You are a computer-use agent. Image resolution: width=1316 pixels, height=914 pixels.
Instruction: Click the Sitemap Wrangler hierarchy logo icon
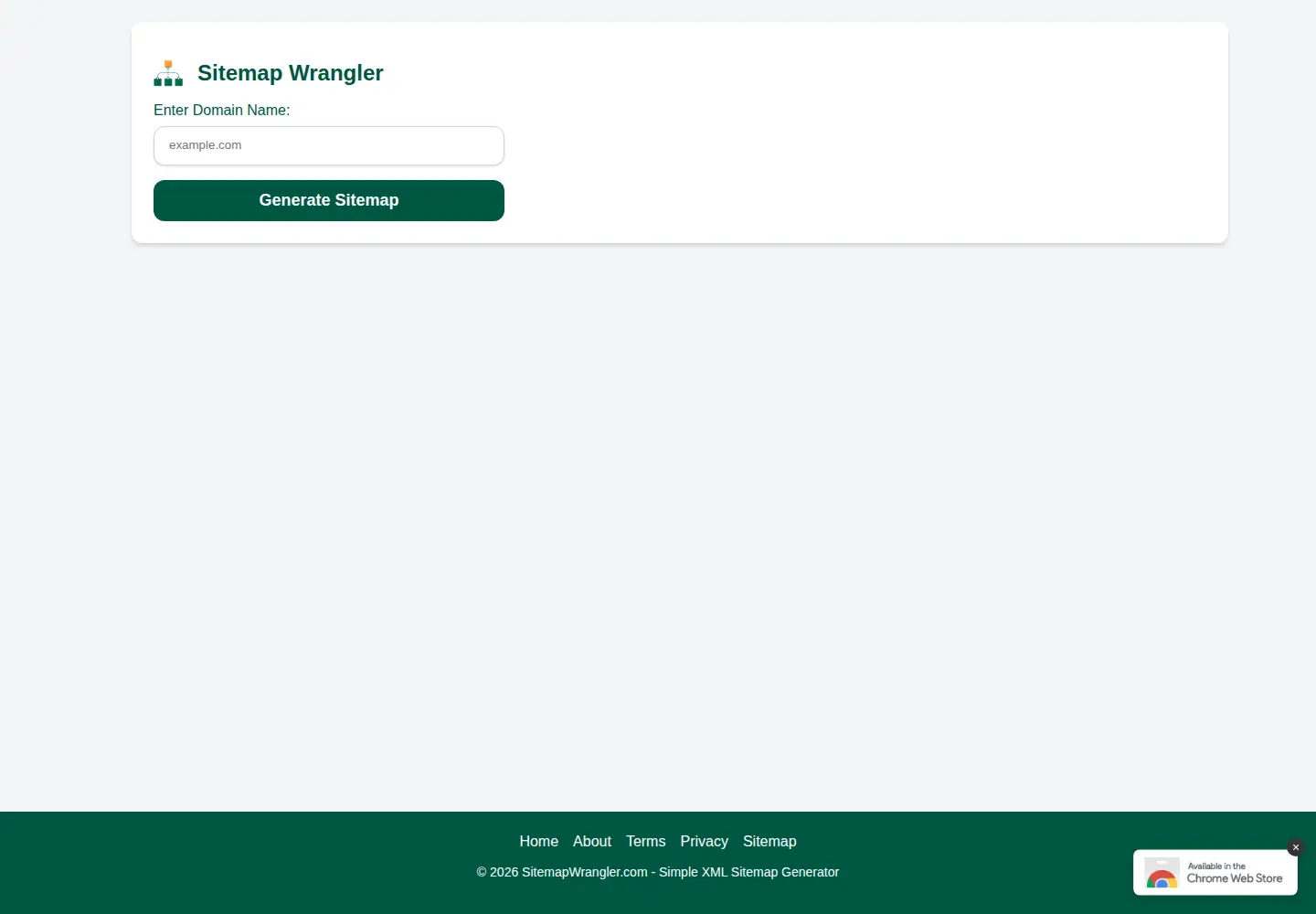[x=168, y=73]
